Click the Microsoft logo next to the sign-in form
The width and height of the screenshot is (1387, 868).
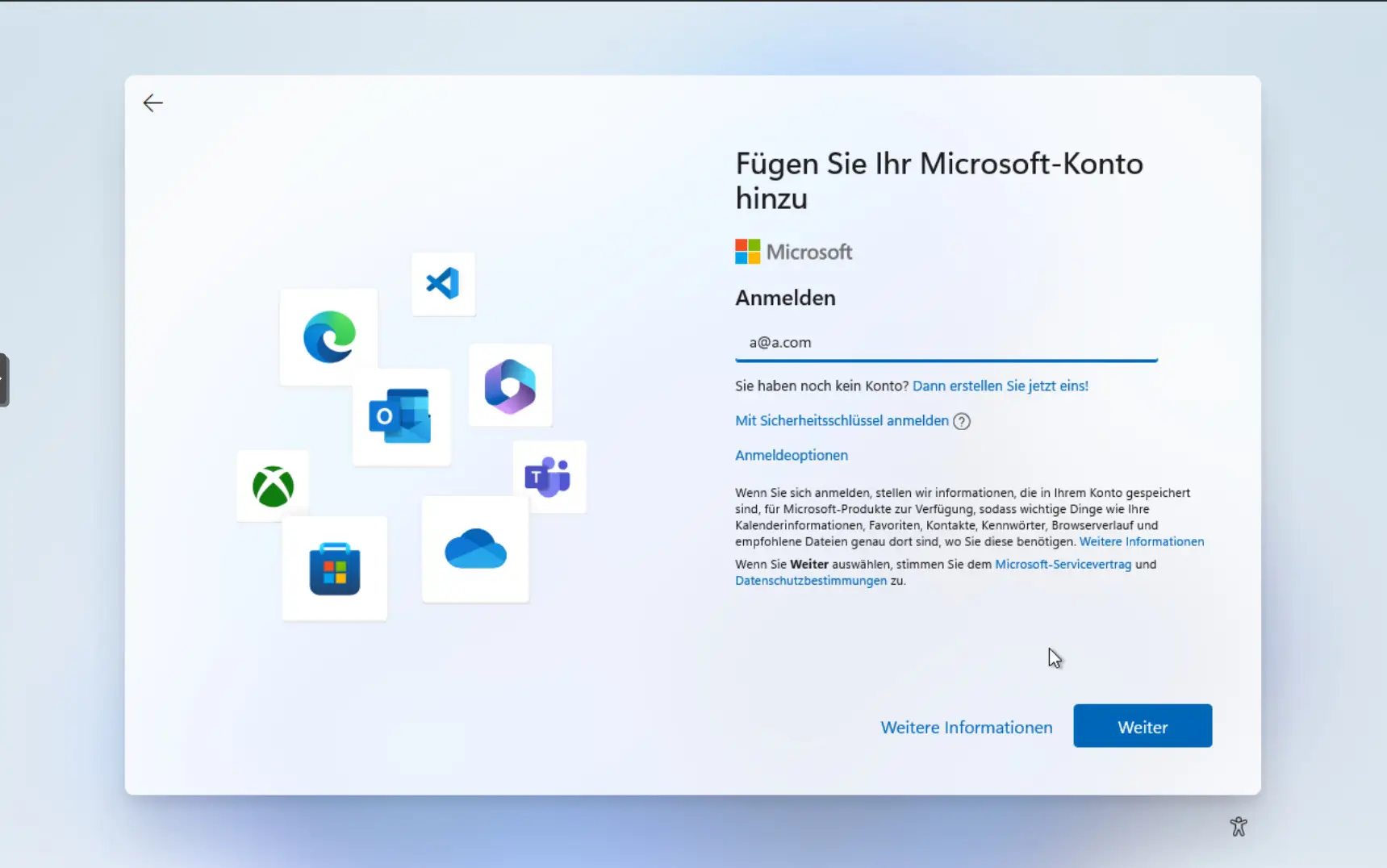pos(794,252)
